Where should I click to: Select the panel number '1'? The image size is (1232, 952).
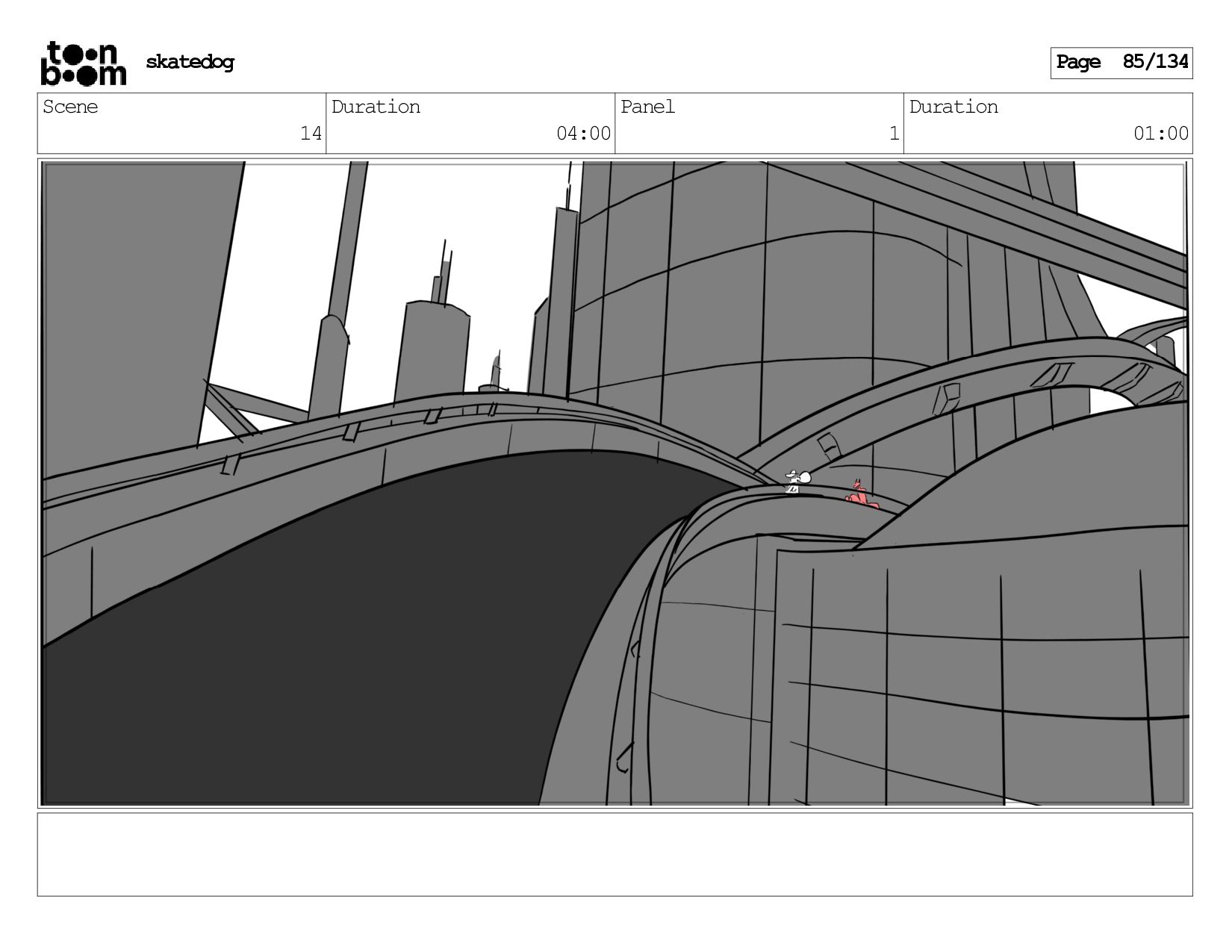(x=894, y=134)
